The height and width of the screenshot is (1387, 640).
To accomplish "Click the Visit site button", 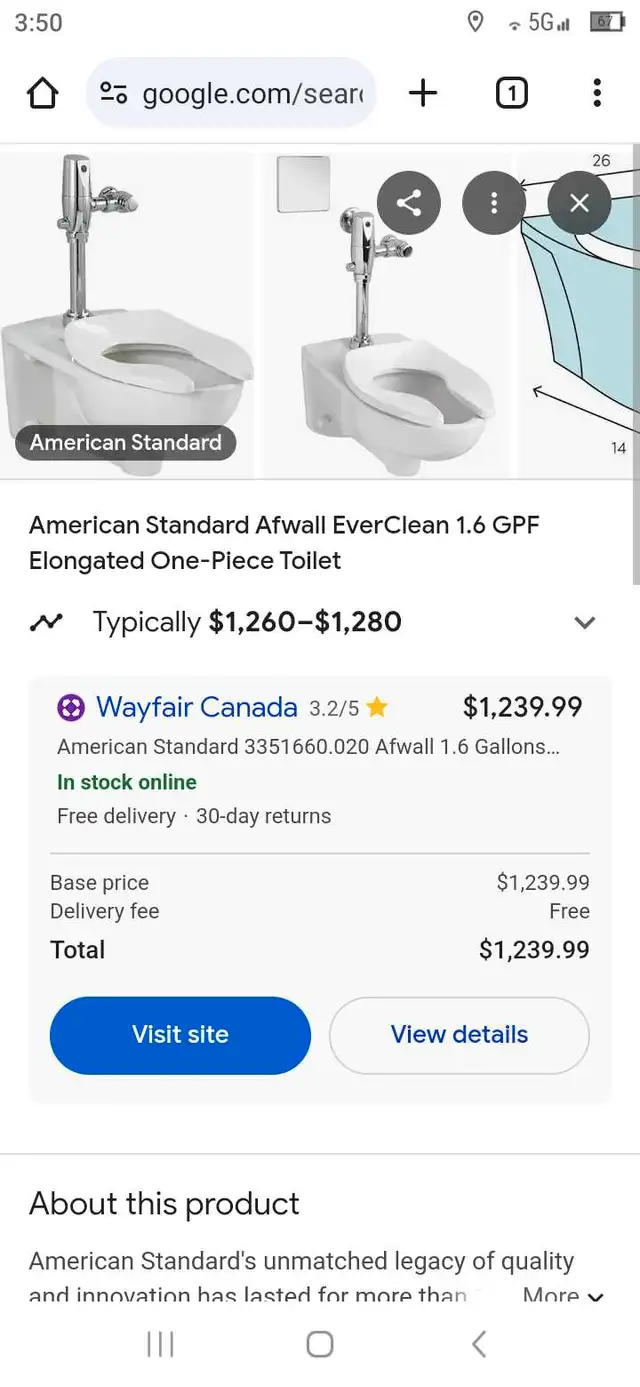I will click(x=180, y=1035).
